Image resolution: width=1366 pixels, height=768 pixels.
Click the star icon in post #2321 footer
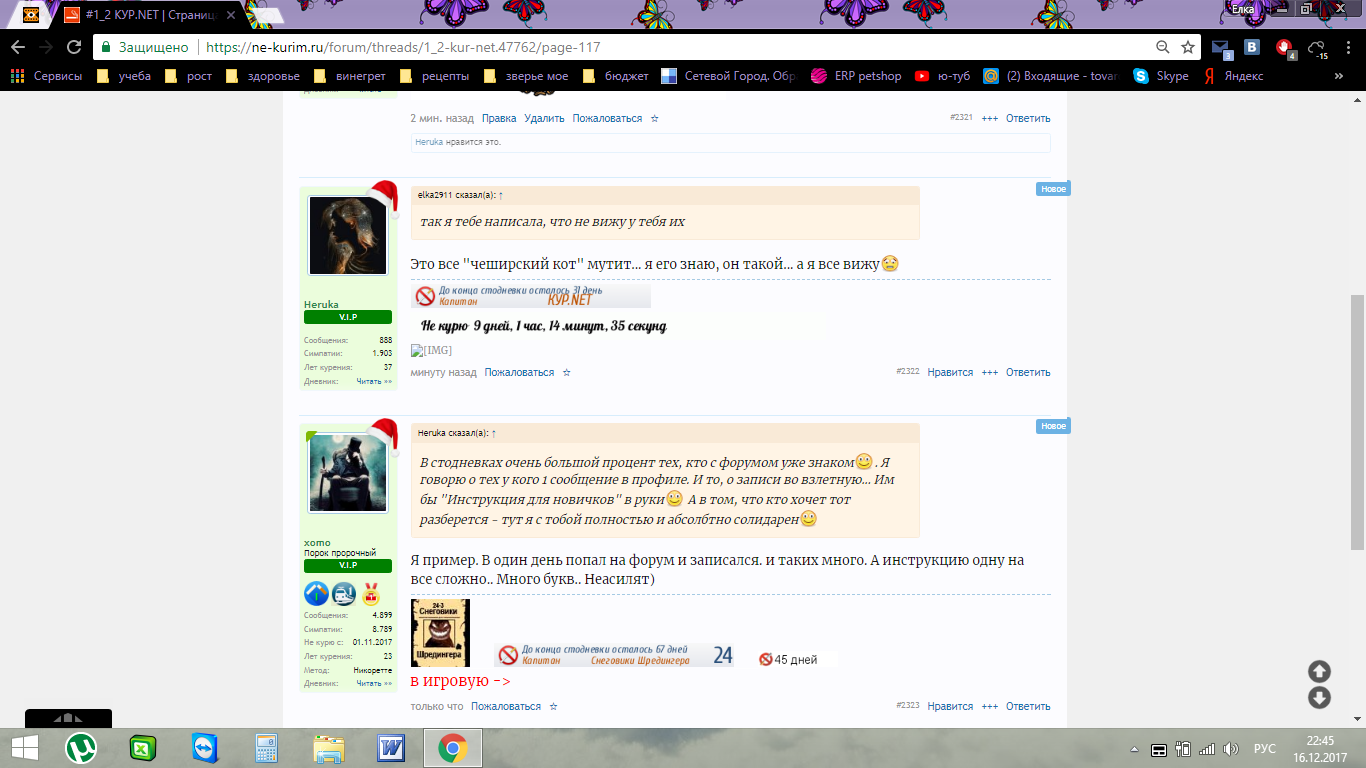click(655, 118)
